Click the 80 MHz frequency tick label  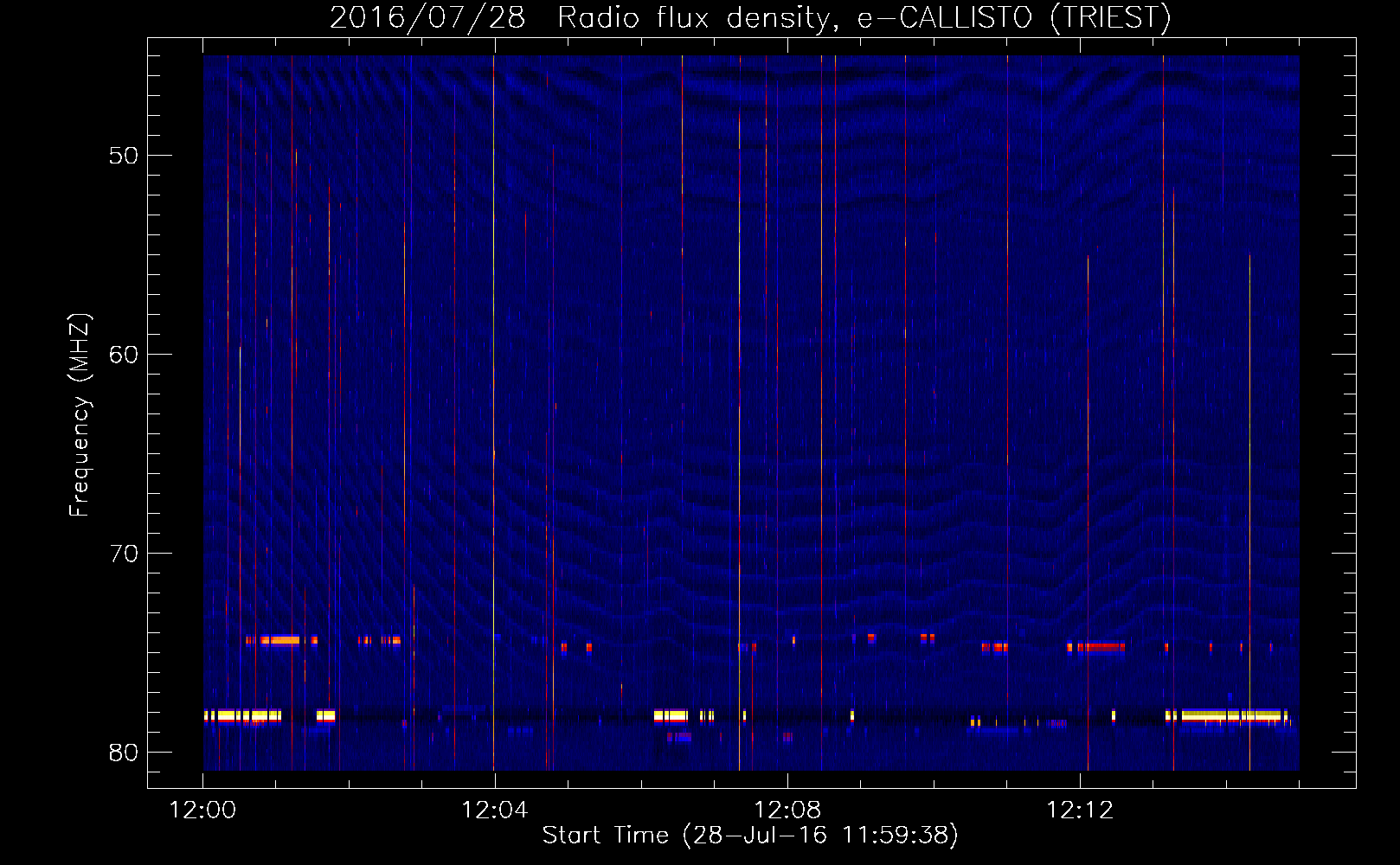click(124, 753)
